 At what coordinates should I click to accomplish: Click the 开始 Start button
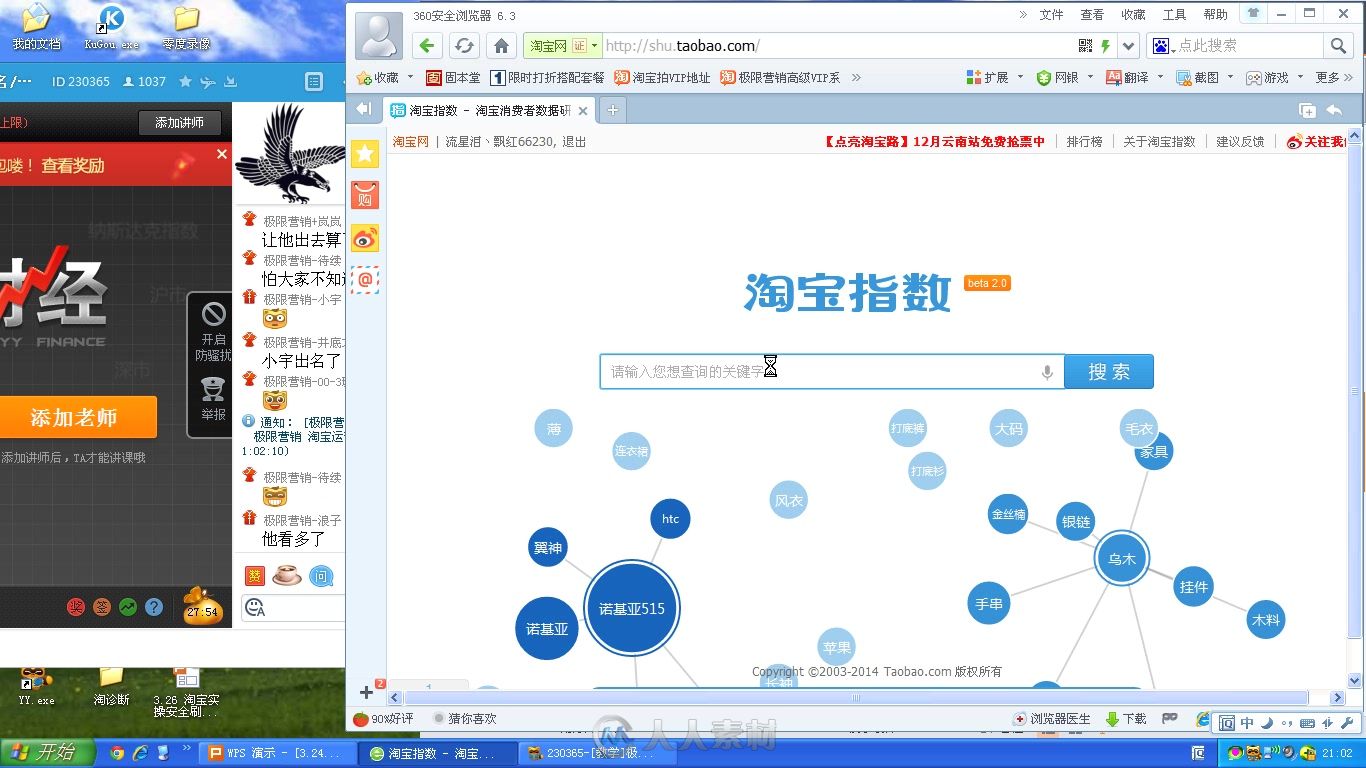click(48, 753)
